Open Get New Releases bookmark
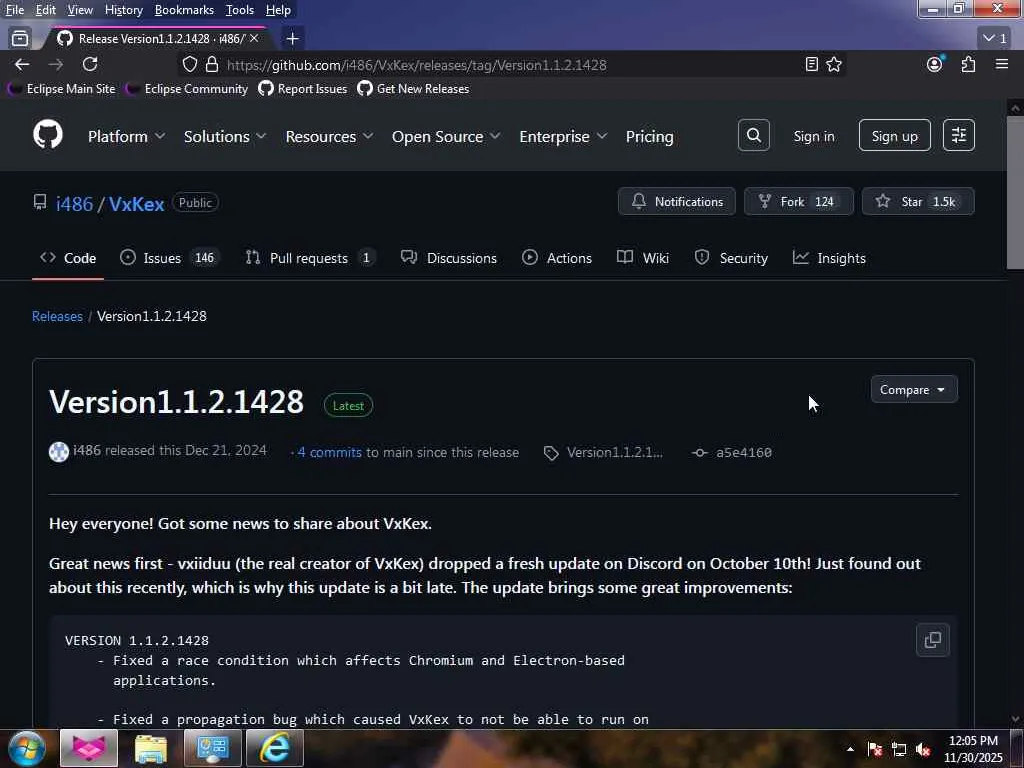 coord(413,89)
